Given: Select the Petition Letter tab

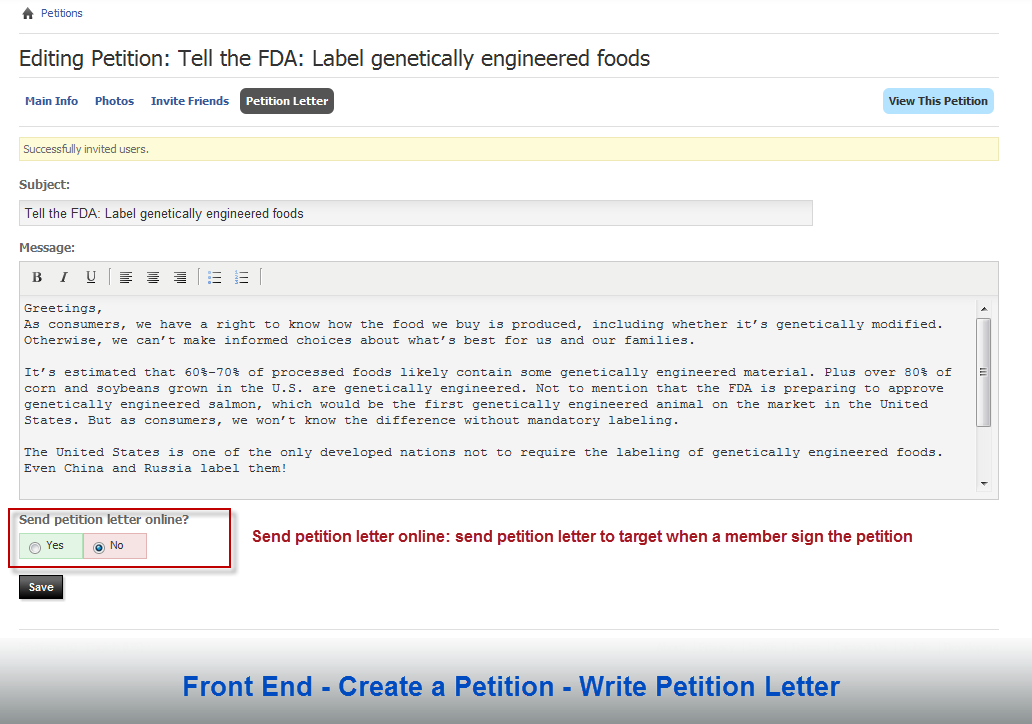Looking at the screenshot, I should click(x=287, y=101).
